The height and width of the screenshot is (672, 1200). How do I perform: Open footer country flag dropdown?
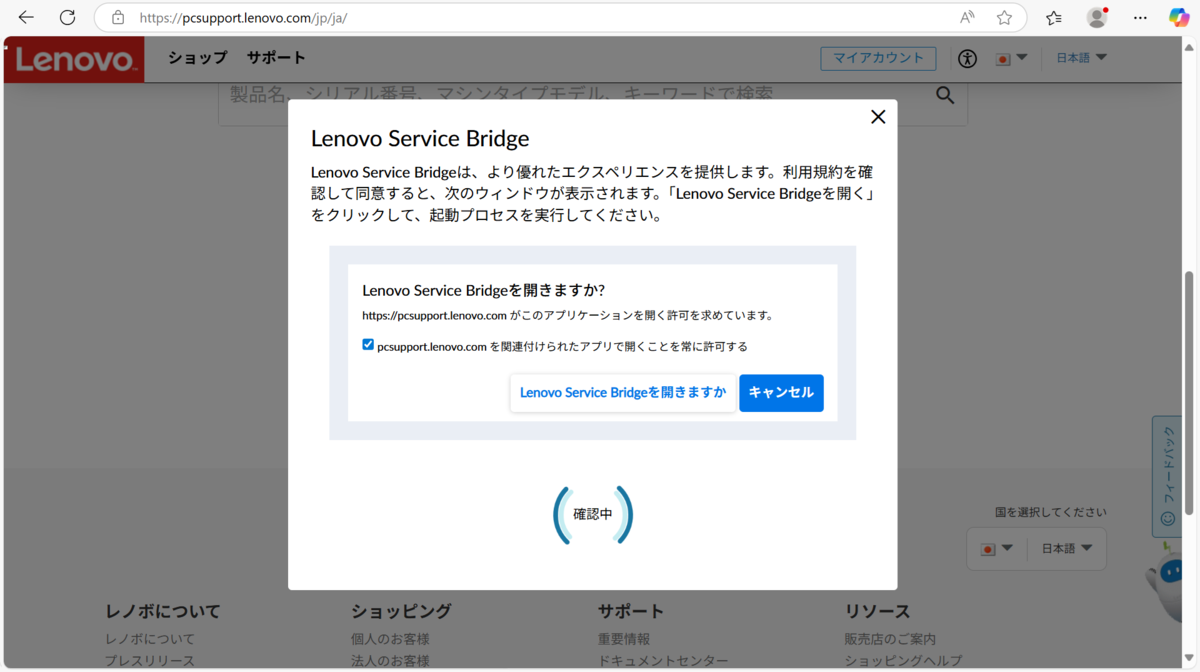pos(997,549)
